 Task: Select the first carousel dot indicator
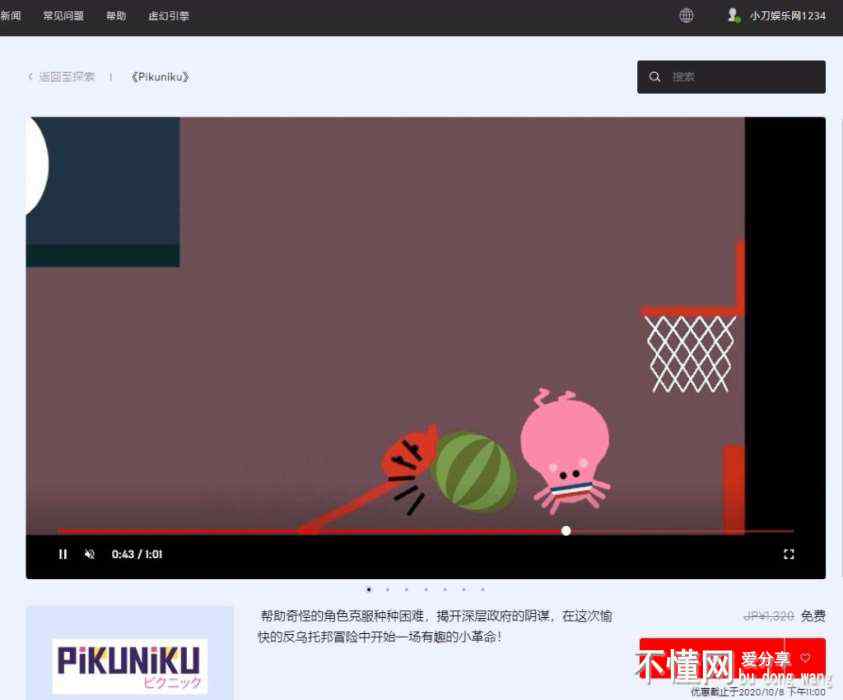pyautogui.click(x=368, y=590)
